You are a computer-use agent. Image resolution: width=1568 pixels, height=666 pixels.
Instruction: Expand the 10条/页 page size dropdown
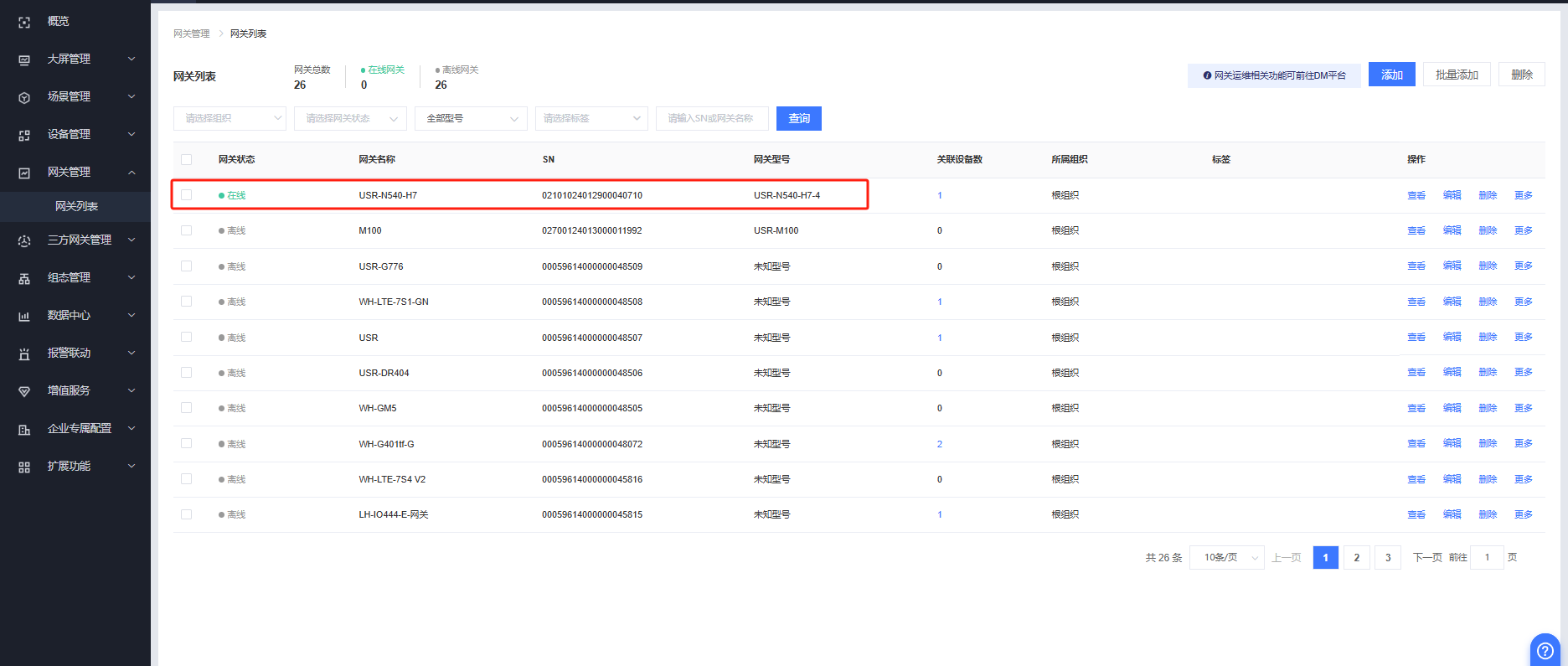pyautogui.click(x=1227, y=558)
